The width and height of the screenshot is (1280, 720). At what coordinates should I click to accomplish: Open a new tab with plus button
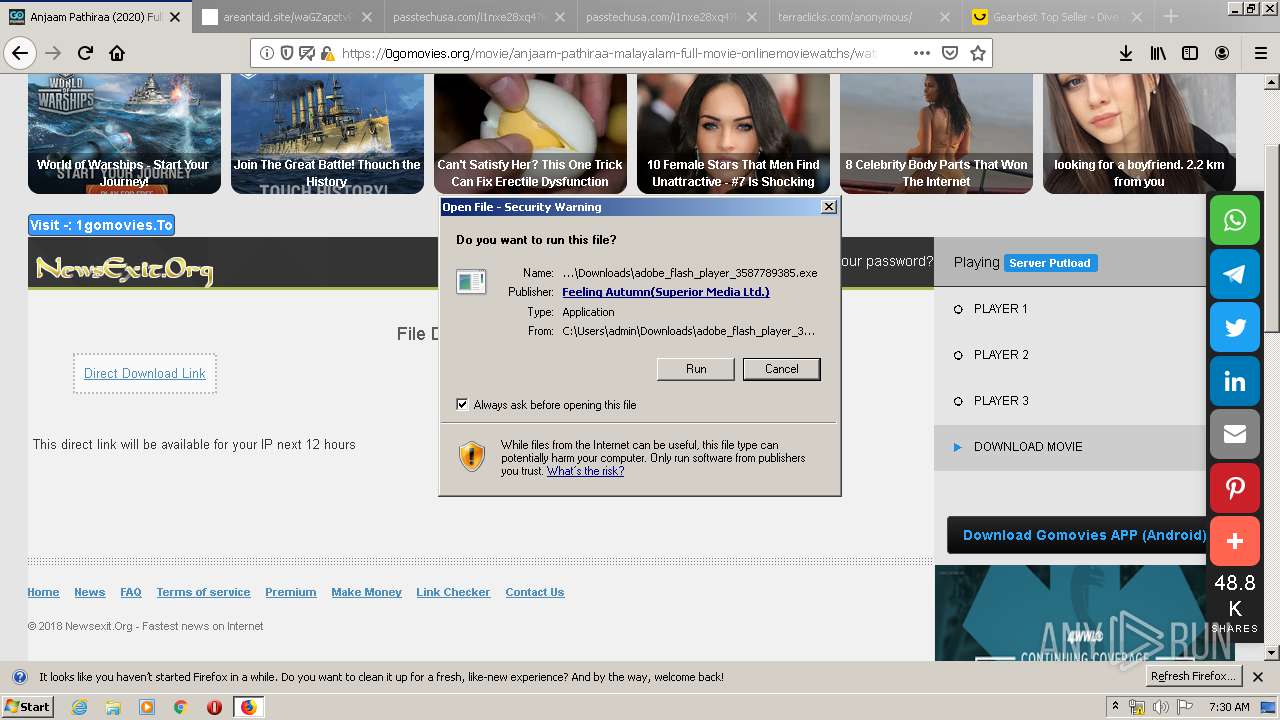click(1171, 16)
